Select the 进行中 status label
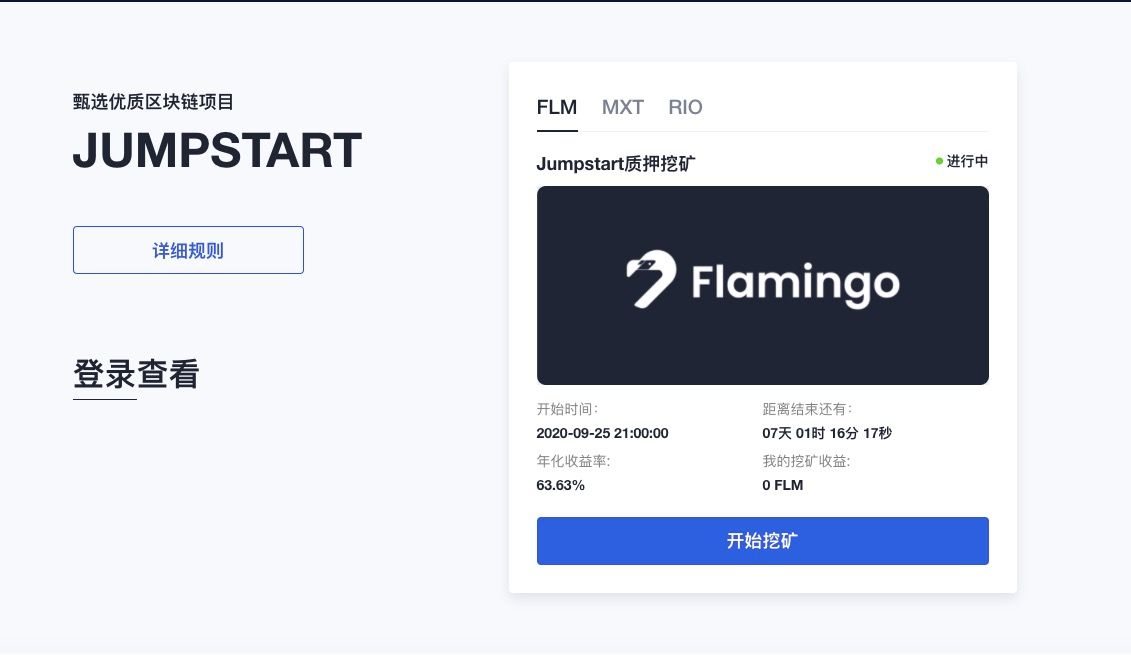1131x655 pixels. point(967,161)
